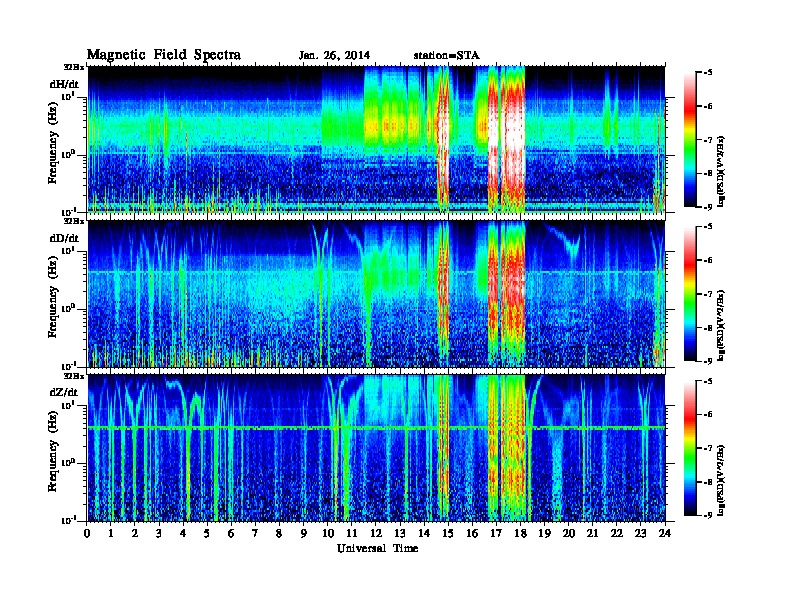Click the "-8" tick on dD/dt color scale
This screenshot has height=612, width=792.
coord(707,328)
